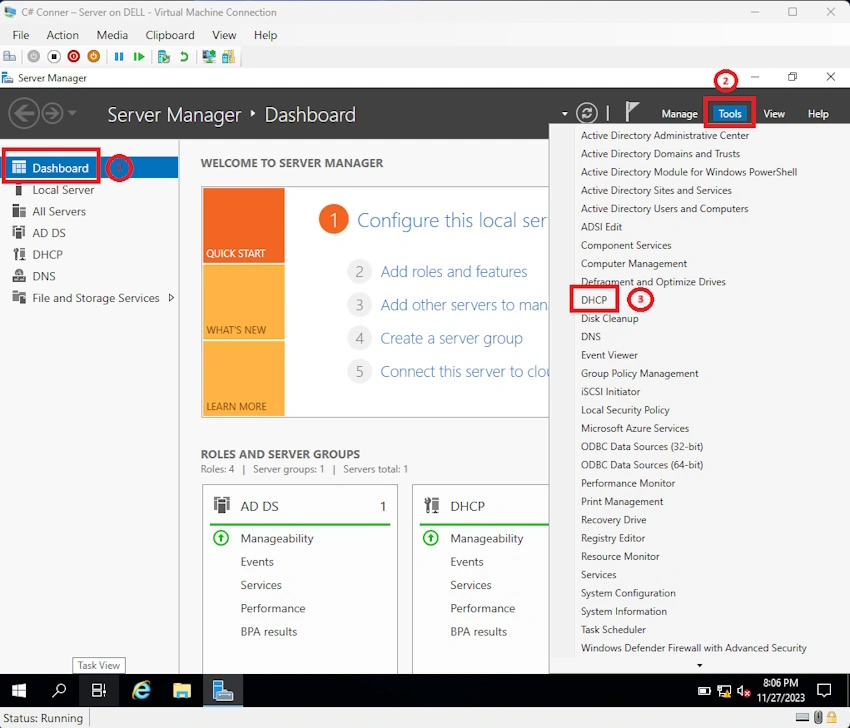850x728 pixels.
Task: Click the Tools menu bottom scroll arrow
Action: tap(699, 665)
